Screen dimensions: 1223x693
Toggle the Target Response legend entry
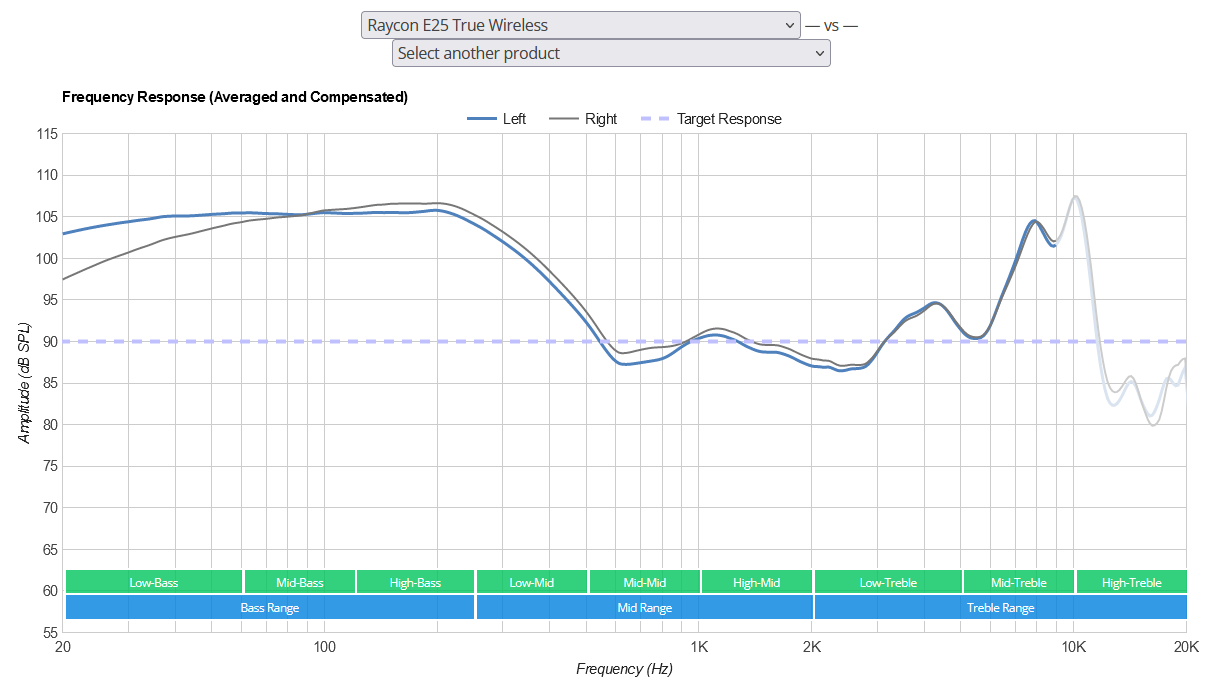point(713,119)
